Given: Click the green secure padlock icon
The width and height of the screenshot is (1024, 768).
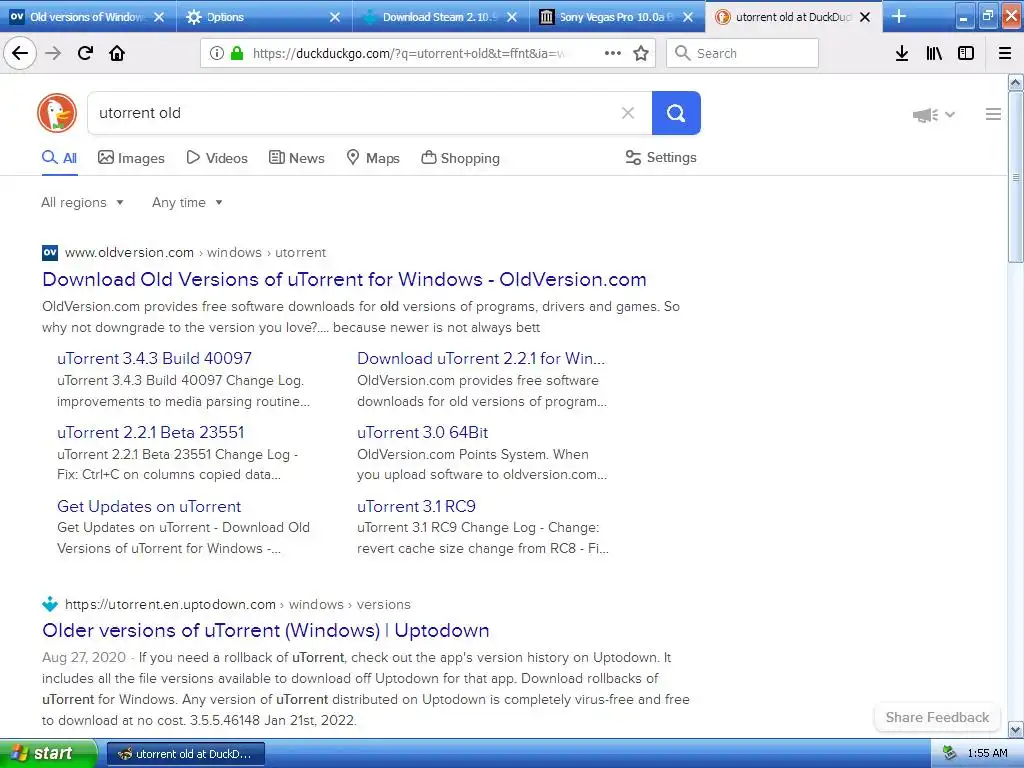Looking at the screenshot, I should (x=237, y=53).
